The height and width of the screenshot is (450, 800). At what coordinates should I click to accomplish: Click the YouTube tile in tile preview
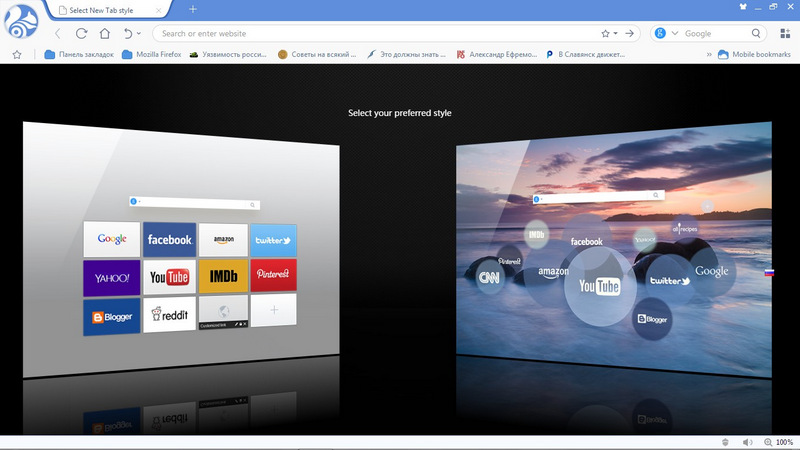tap(169, 277)
